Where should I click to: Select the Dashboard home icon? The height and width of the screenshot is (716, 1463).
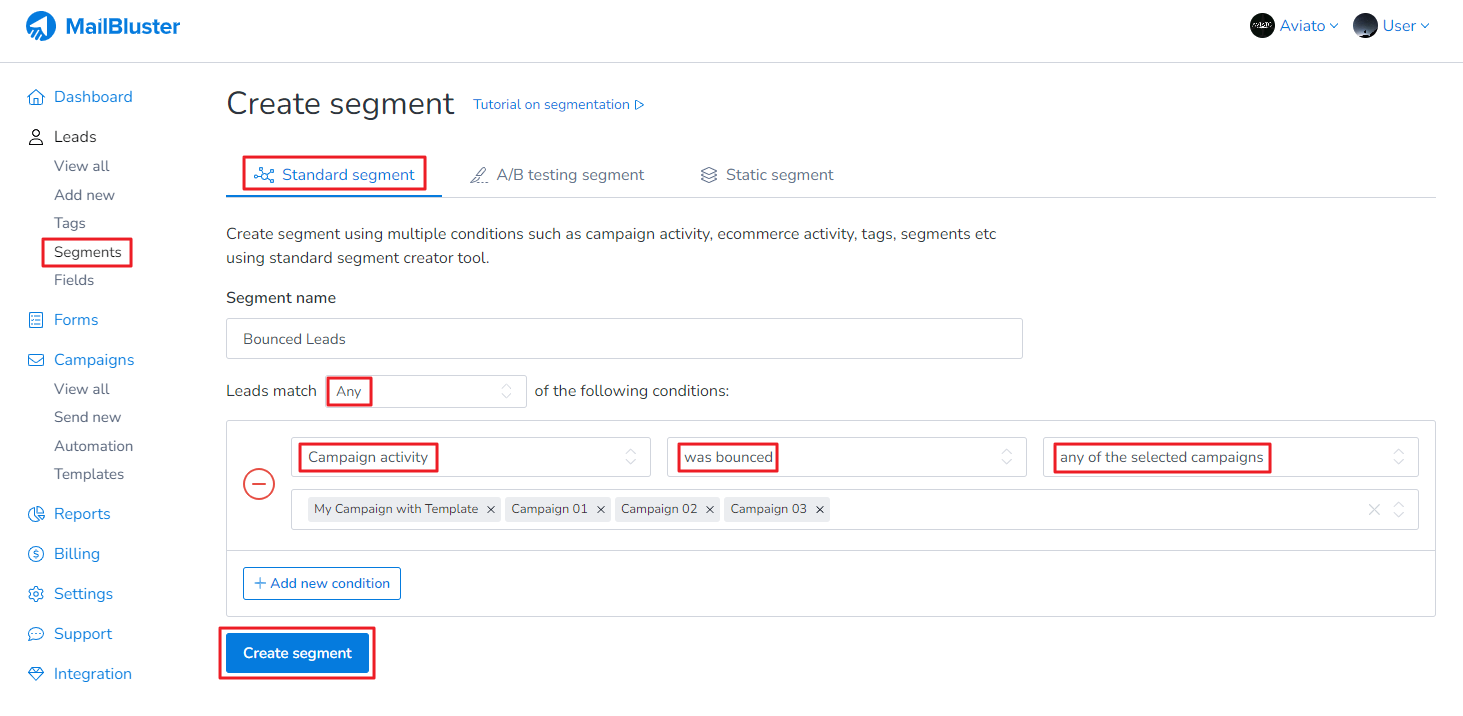pyautogui.click(x=36, y=96)
